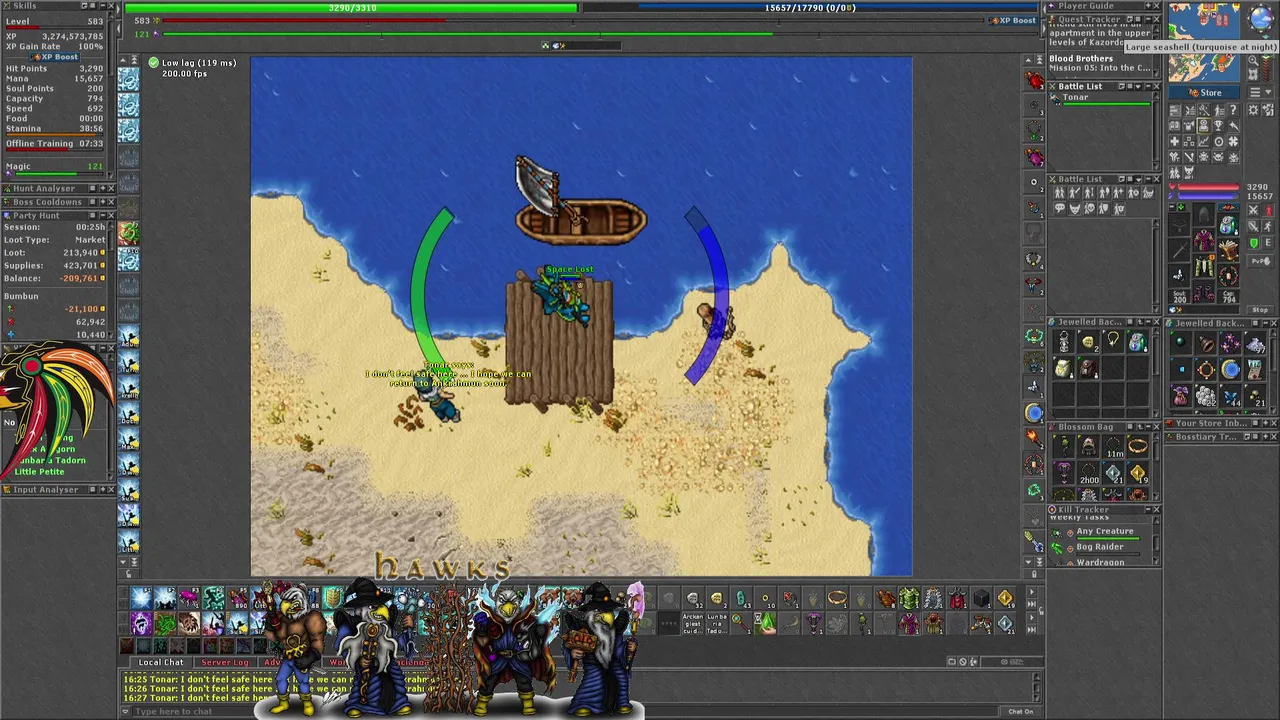Click the blue crescent ring in Jewelled Backpack
Image resolution: width=1280 pixels, height=720 pixels.
1230,368
